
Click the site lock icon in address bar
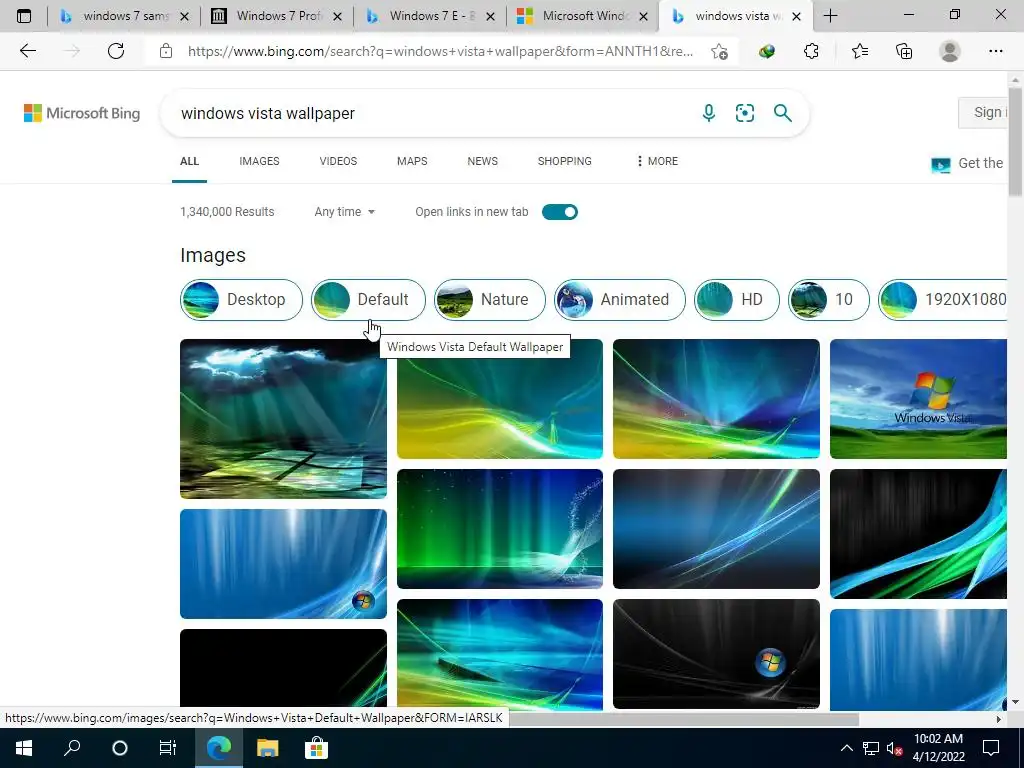click(166, 51)
